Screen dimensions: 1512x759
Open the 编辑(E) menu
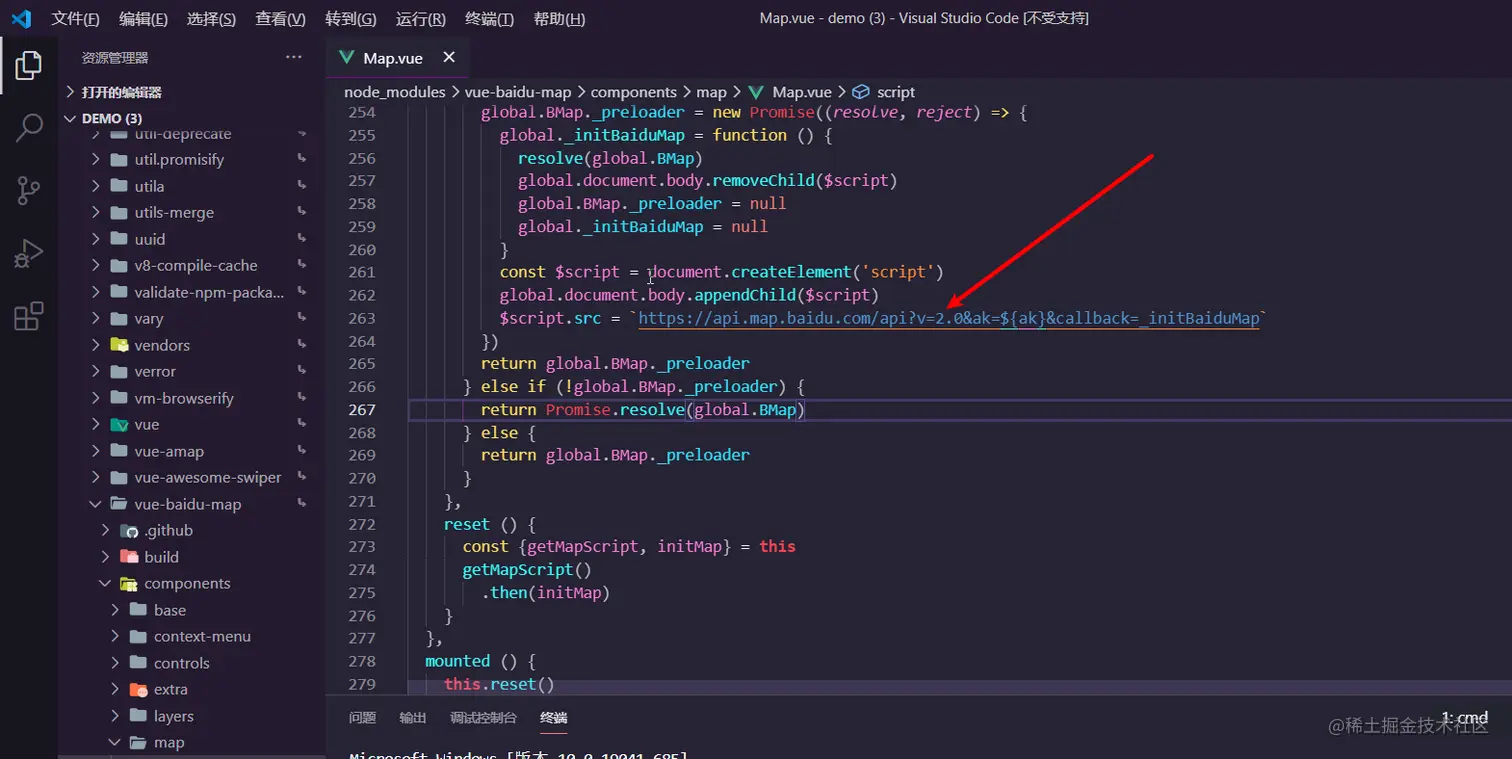[143, 19]
